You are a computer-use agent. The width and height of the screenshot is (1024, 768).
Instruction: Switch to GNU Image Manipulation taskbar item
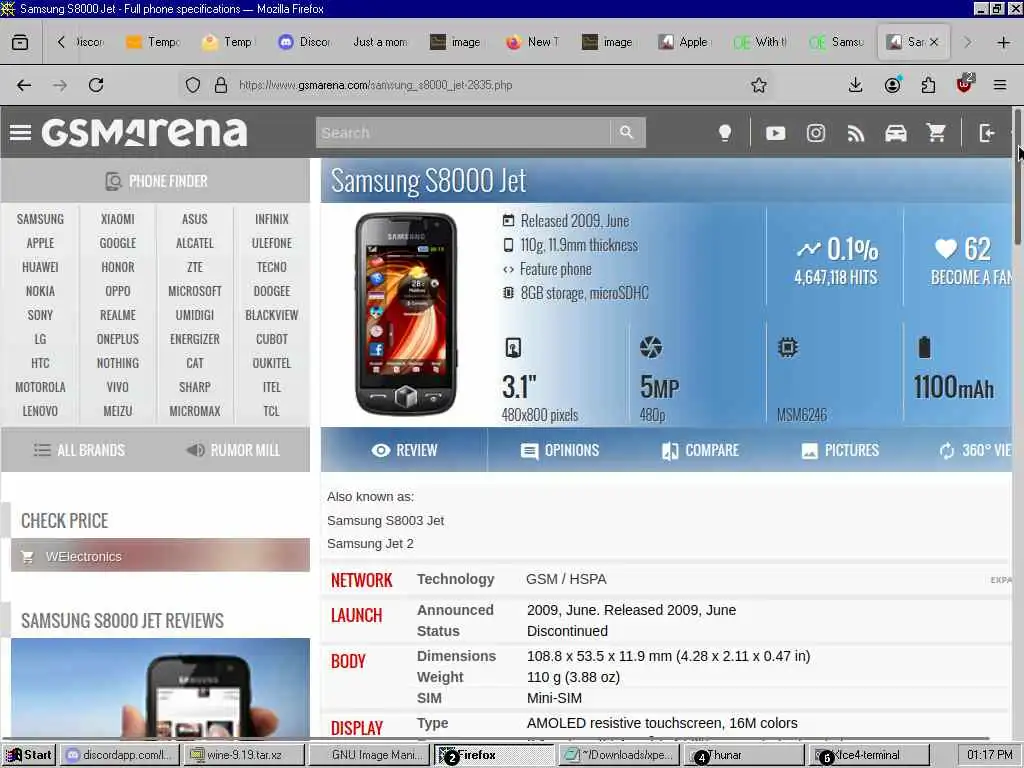[x=369, y=755]
